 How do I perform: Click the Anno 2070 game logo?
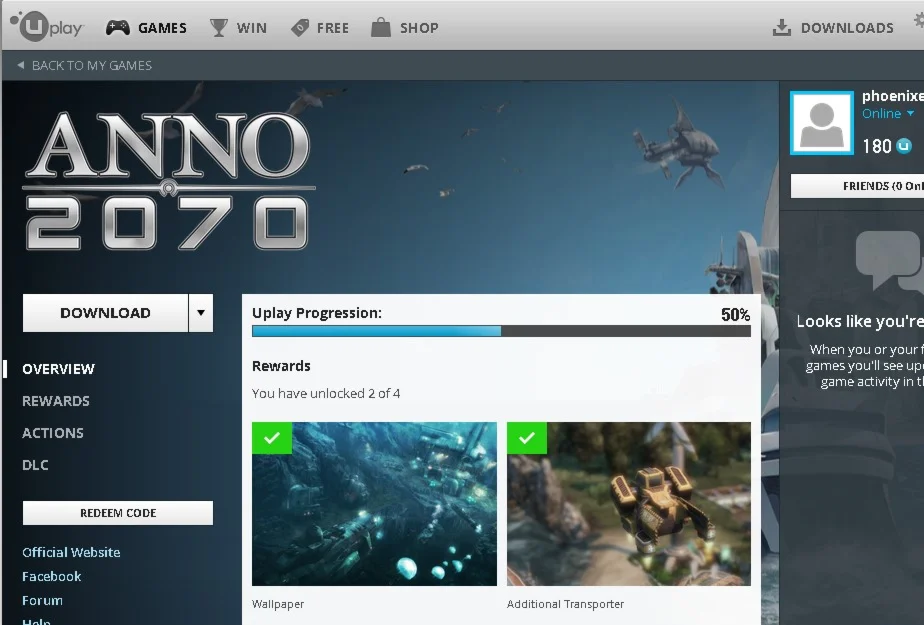click(169, 181)
